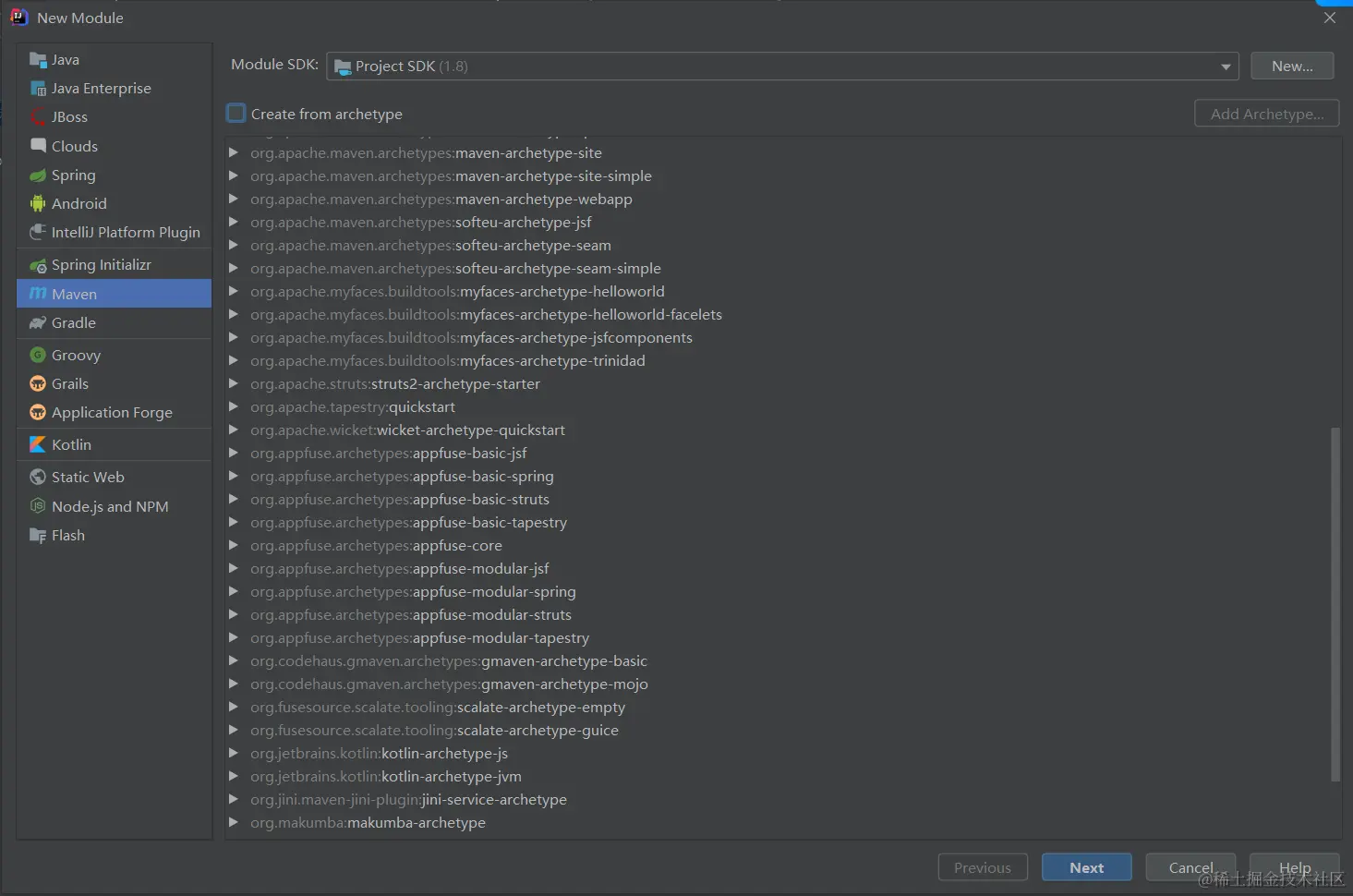Expand struts2-archetype-starter entry
This screenshot has width=1353, height=896.
click(x=234, y=383)
